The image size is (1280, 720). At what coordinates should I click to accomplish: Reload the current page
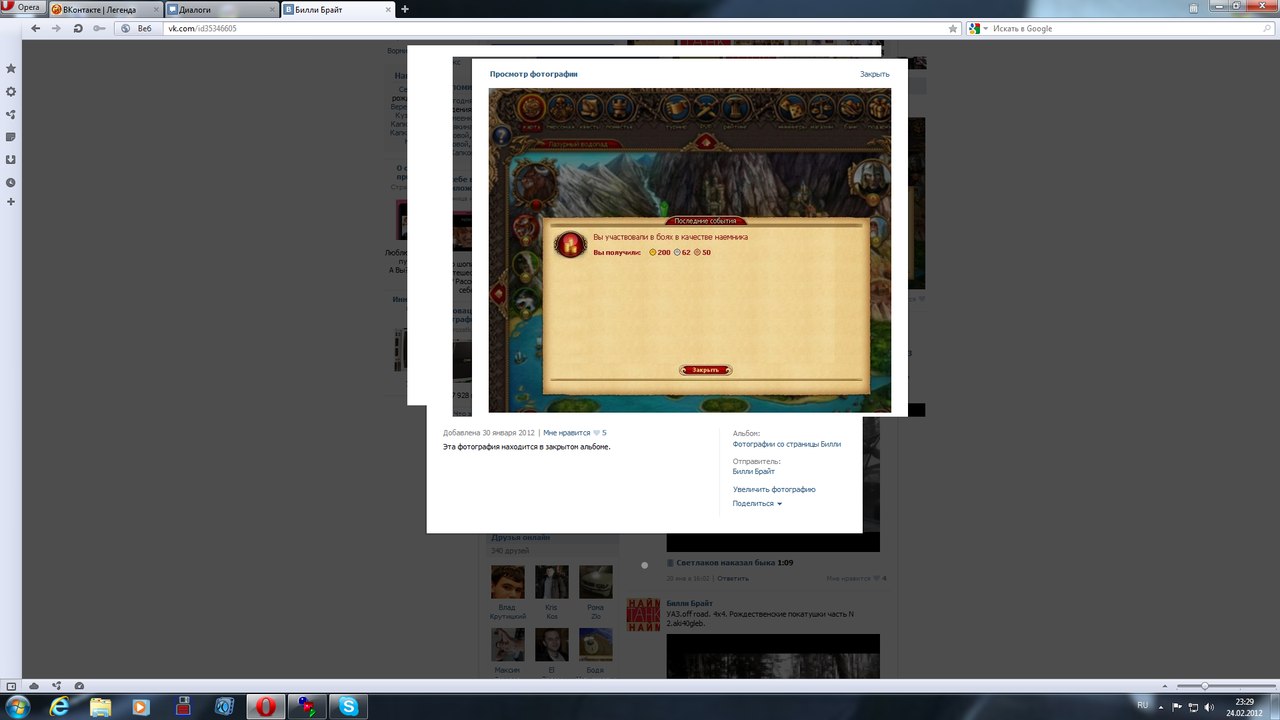[x=79, y=28]
